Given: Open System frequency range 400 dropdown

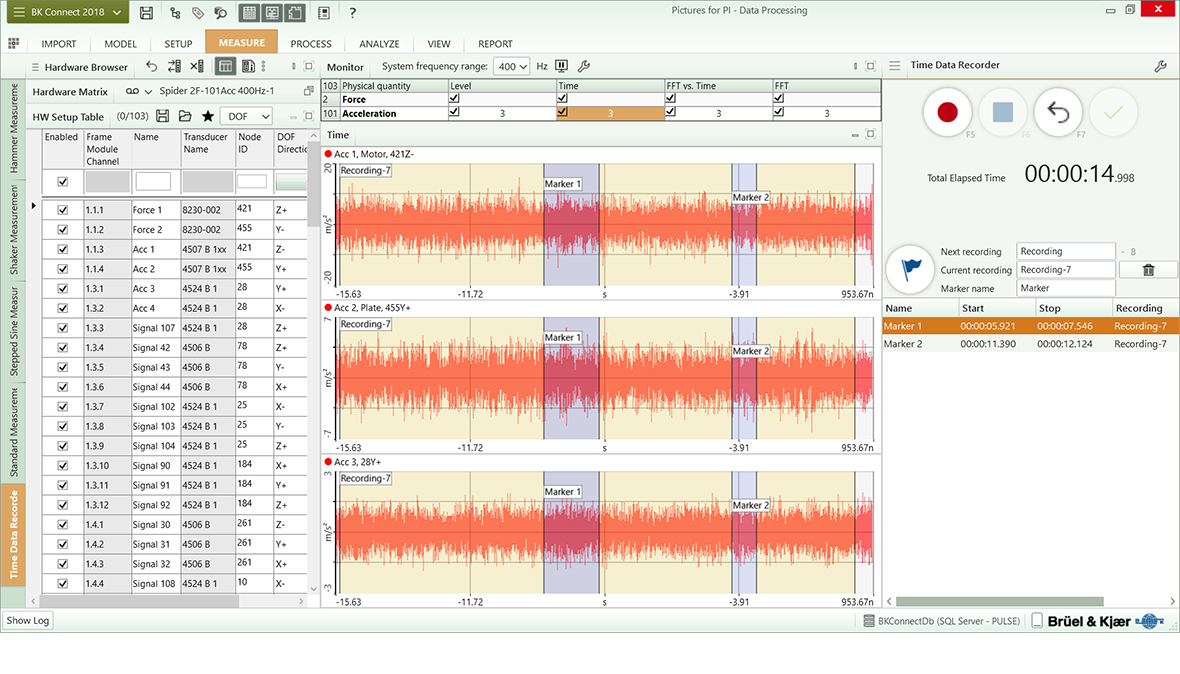Looking at the screenshot, I should coord(513,67).
